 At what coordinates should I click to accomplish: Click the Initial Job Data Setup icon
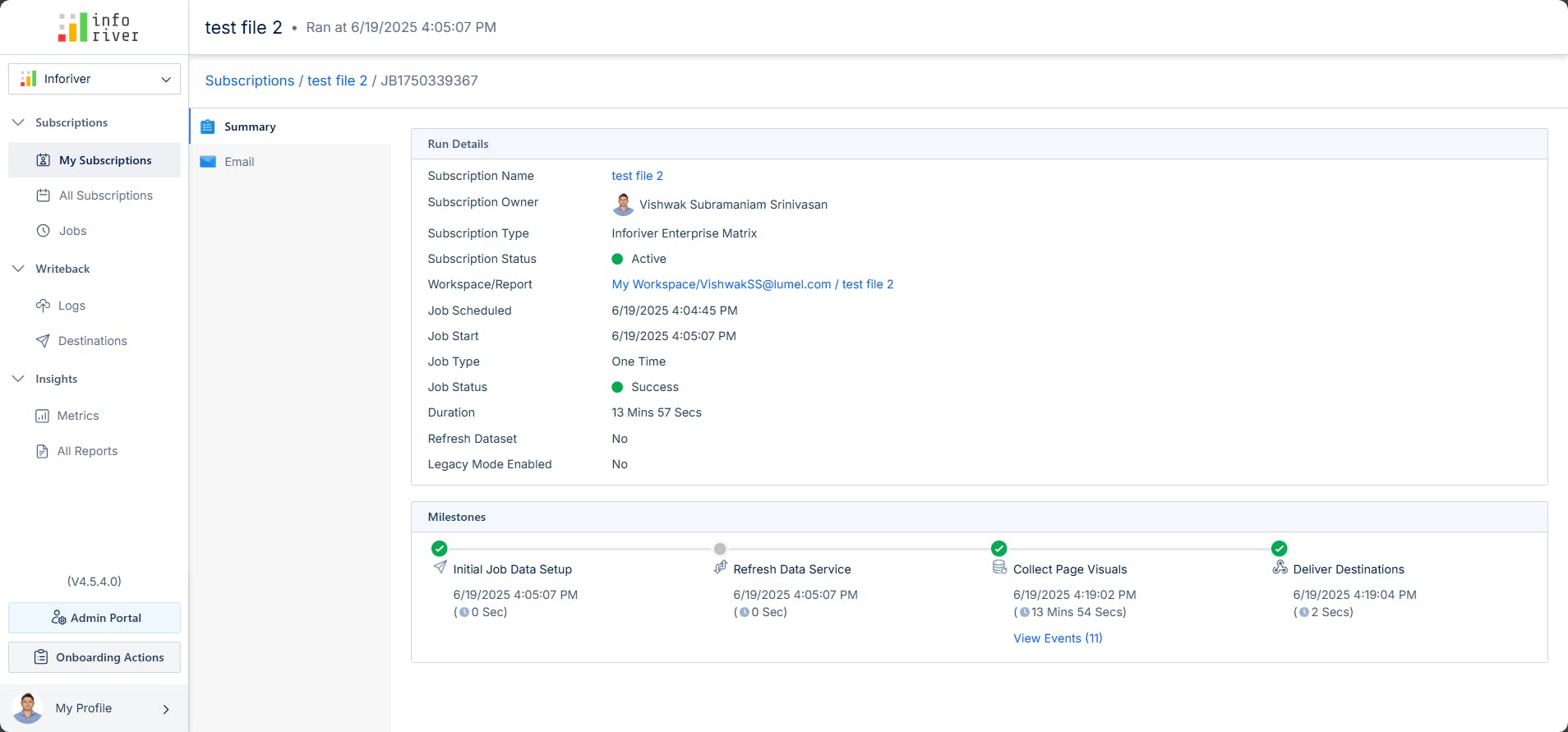pyautogui.click(x=440, y=568)
